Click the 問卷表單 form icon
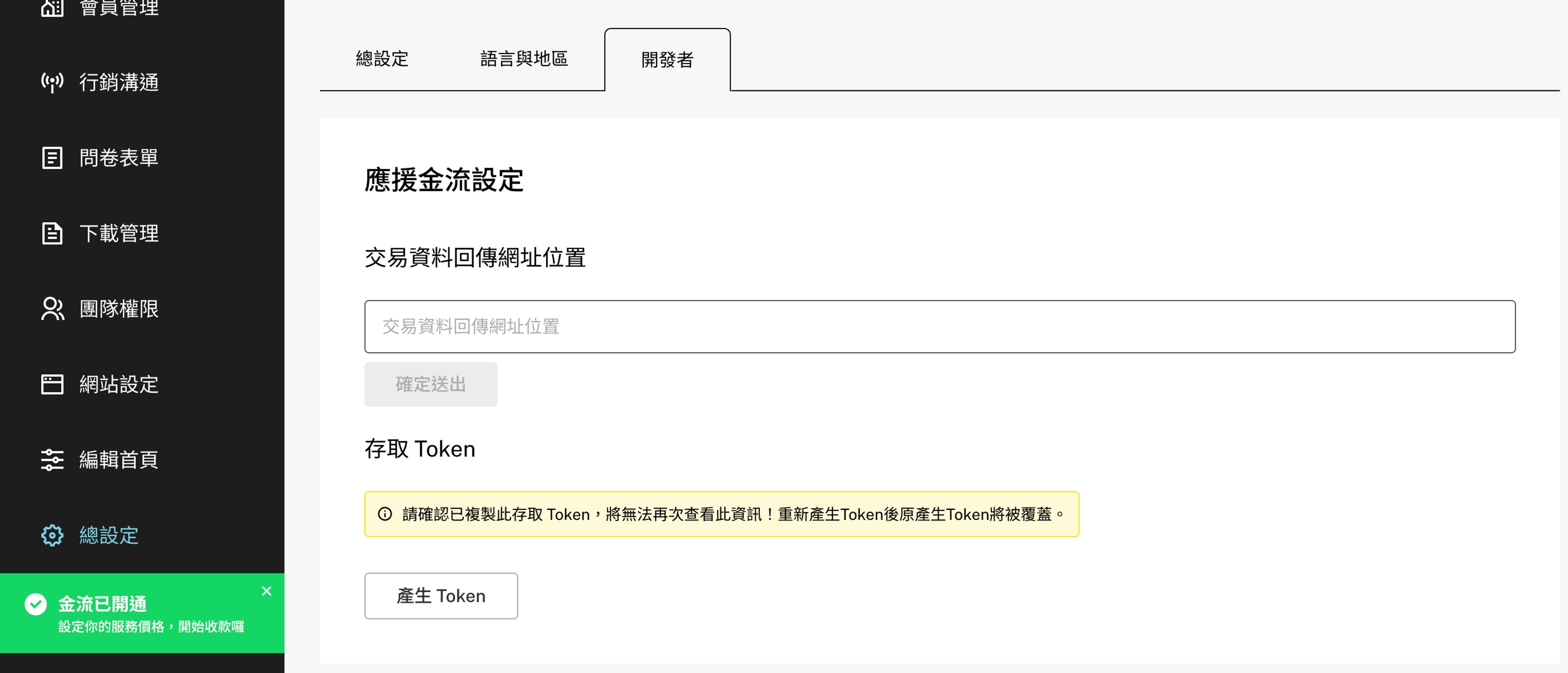Screen dimensions: 1568x673 click(x=52, y=158)
